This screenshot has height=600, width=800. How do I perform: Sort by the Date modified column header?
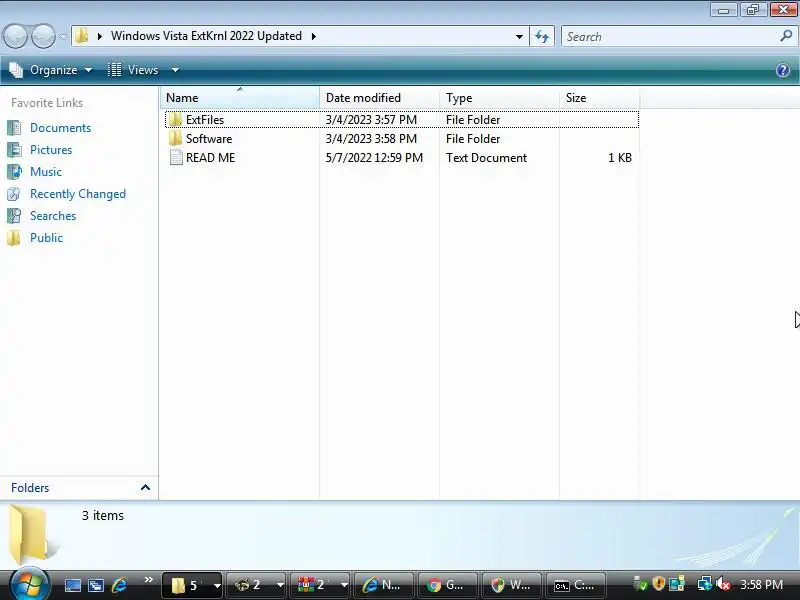(379, 97)
